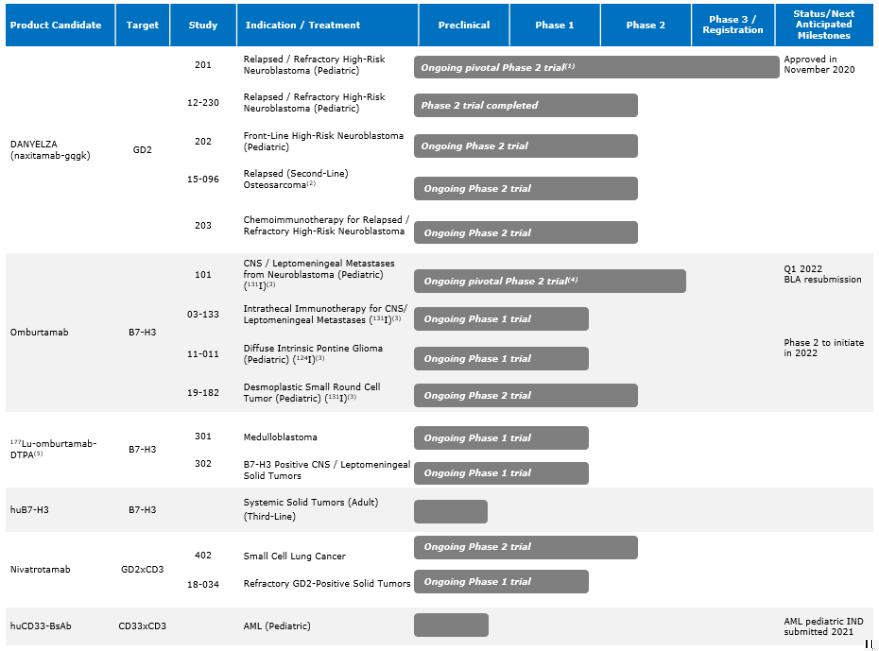This screenshot has height=651, width=879.
Task: Select the DANYELZA (naxitamab-gqgk) product cell
Action: point(50,150)
